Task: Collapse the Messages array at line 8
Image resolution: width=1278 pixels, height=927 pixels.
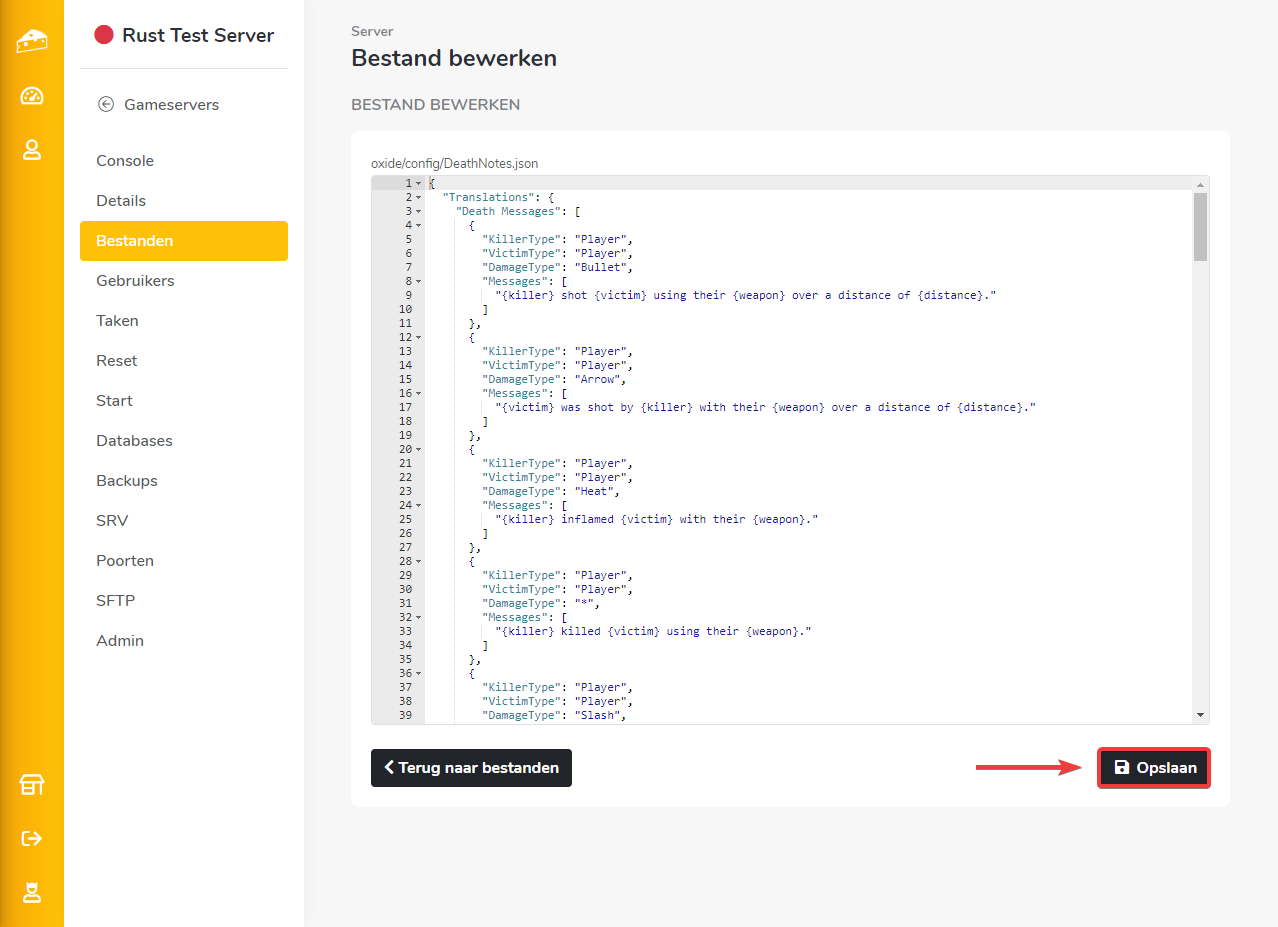Action: (418, 282)
